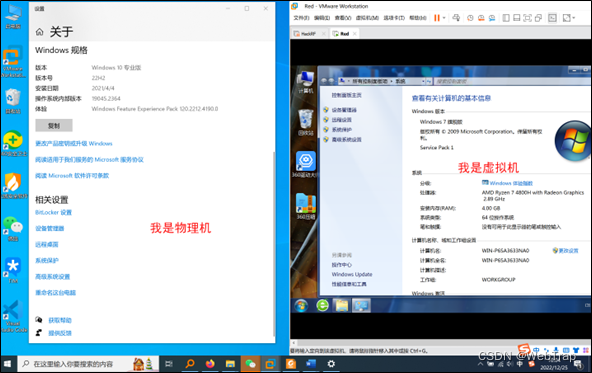Open 更改产品密钥或升级 Windows link
592x373 pixels.
tap(74, 143)
